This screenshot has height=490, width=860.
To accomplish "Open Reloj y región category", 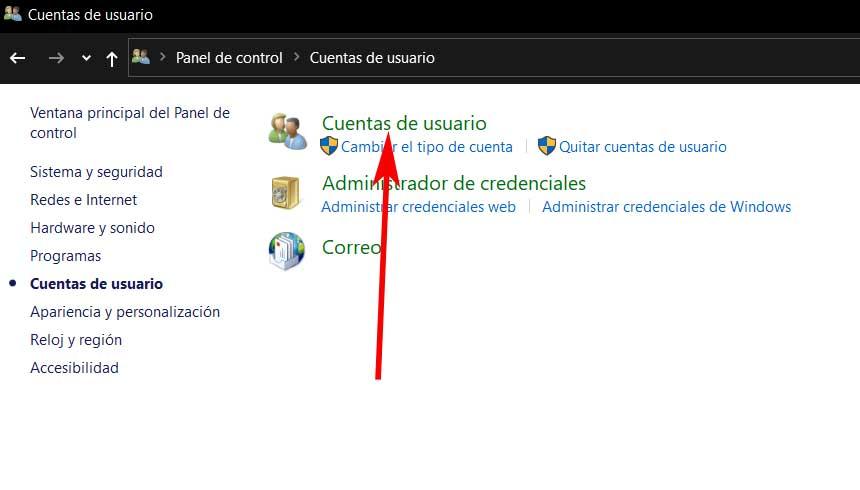I will tap(76, 340).
